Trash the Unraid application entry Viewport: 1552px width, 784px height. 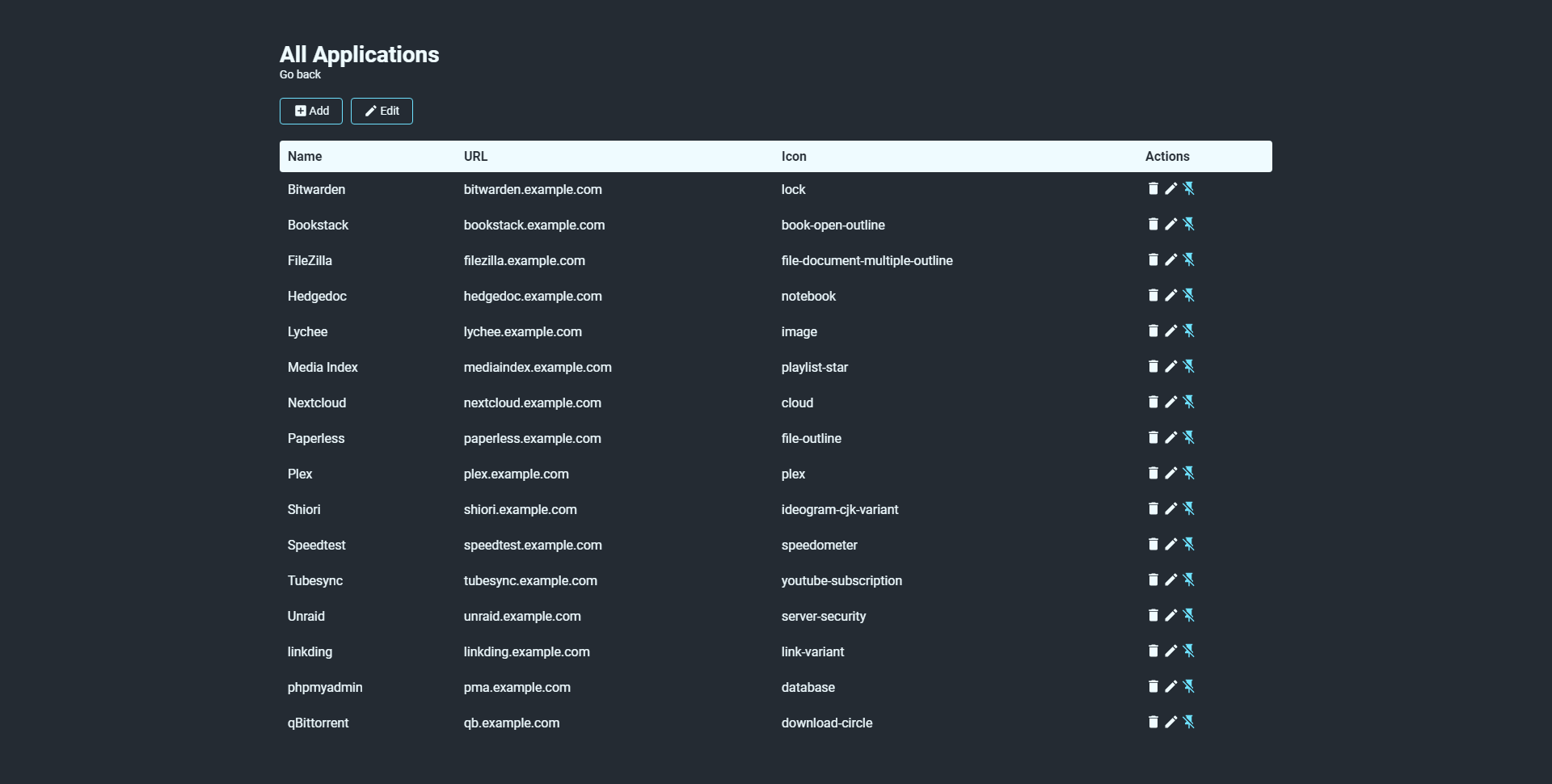[1153, 616]
